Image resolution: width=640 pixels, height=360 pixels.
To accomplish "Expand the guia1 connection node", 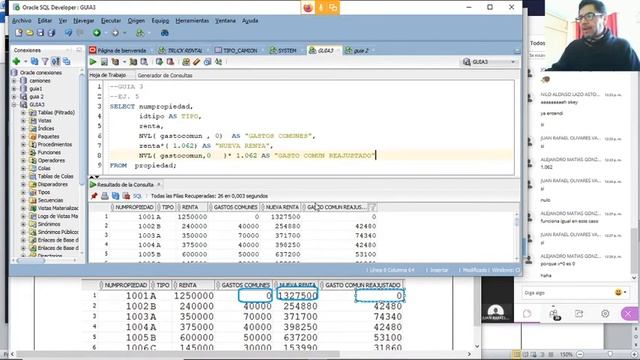I will pos(14,89).
